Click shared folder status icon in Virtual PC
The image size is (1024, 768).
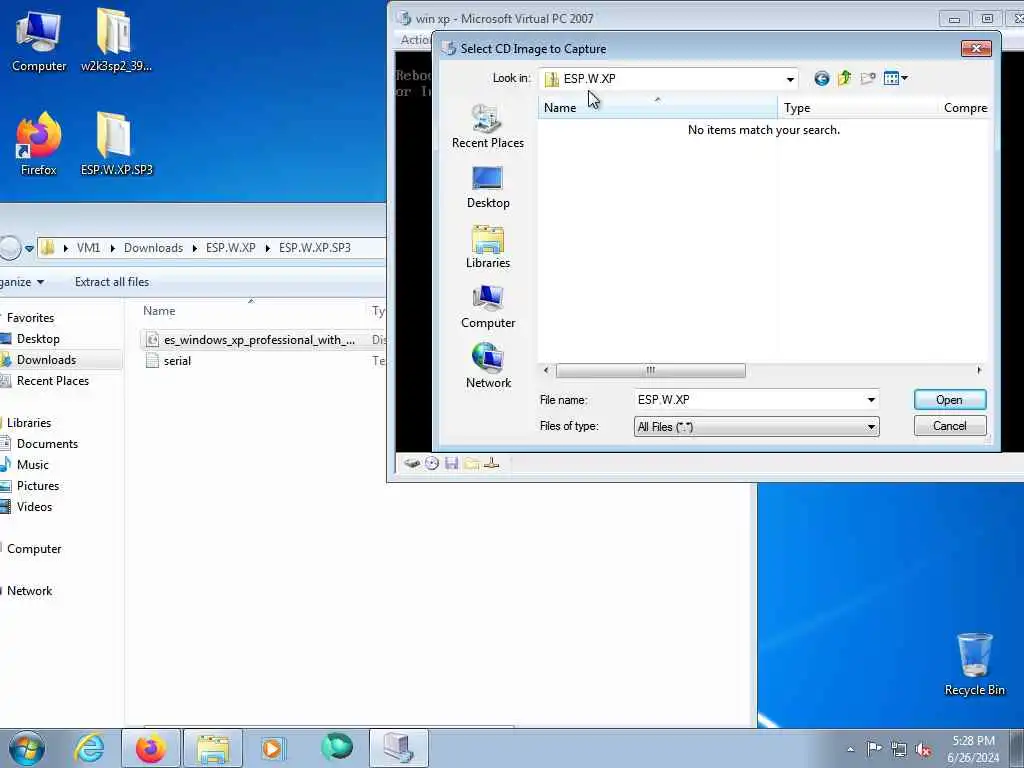pyautogui.click(x=472, y=464)
